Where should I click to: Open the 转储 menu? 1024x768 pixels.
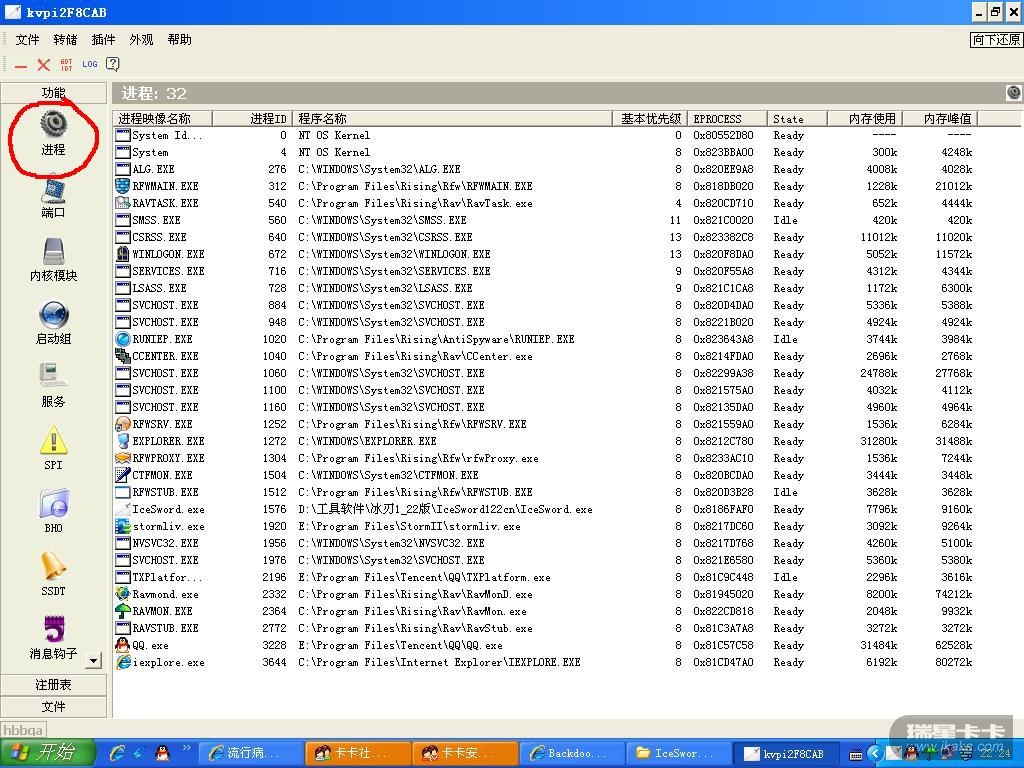[65, 40]
